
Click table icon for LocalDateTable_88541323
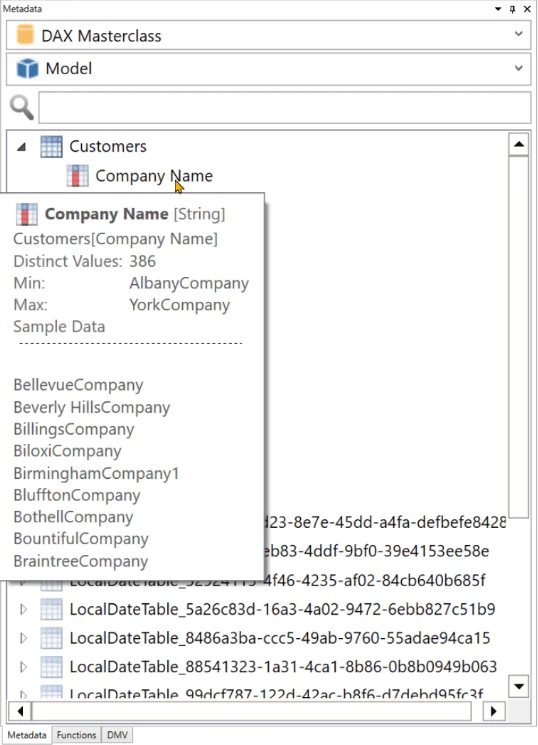(51, 667)
